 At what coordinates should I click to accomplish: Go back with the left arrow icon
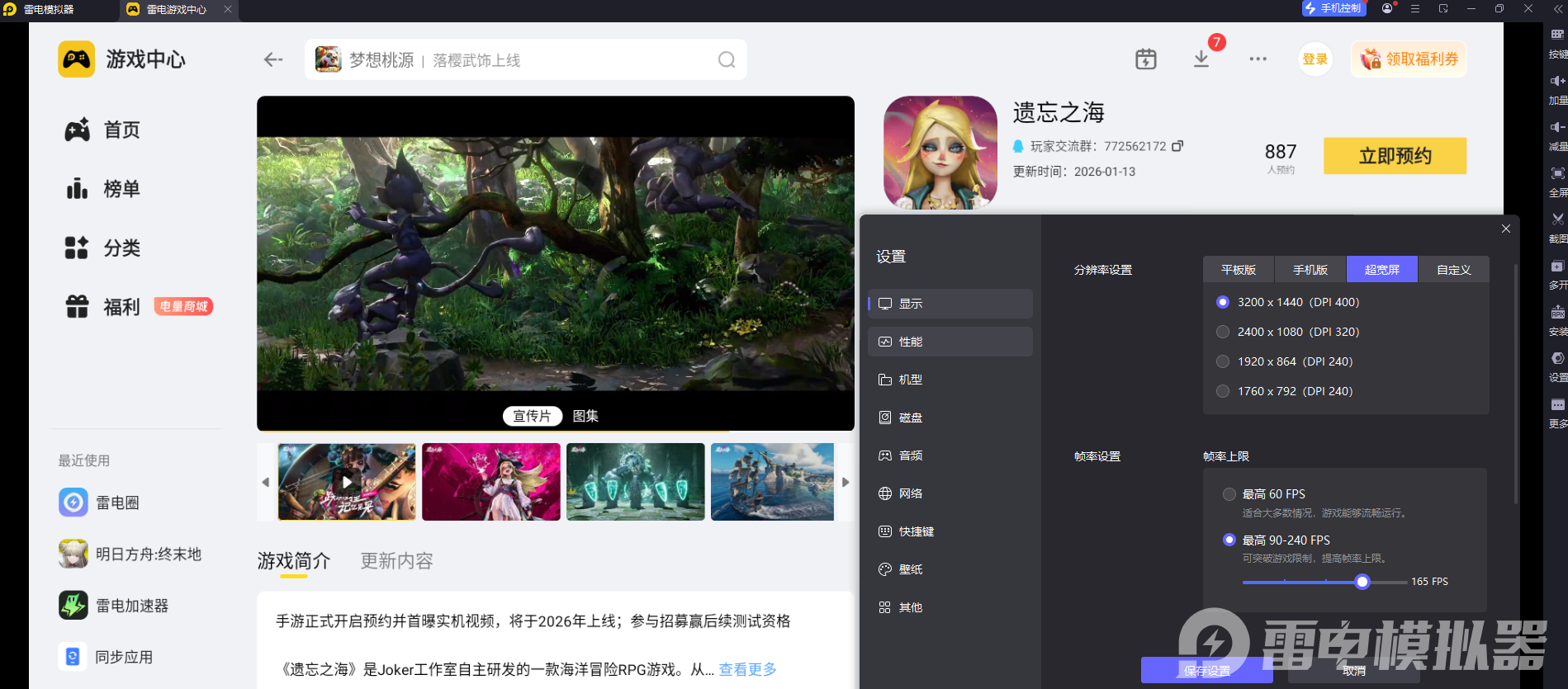pyautogui.click(x=273, y=59)
